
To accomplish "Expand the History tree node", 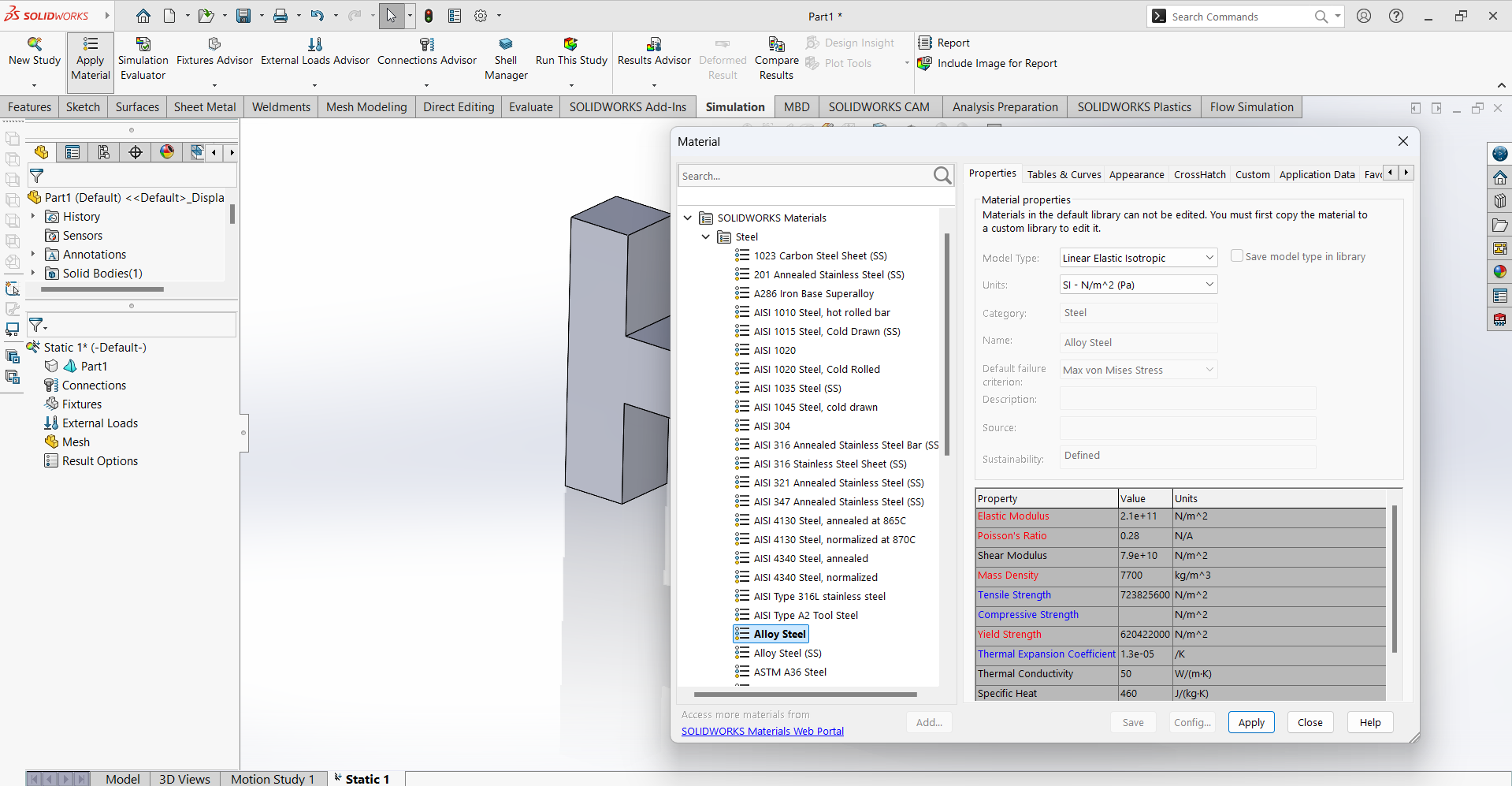I will point(33,216).
